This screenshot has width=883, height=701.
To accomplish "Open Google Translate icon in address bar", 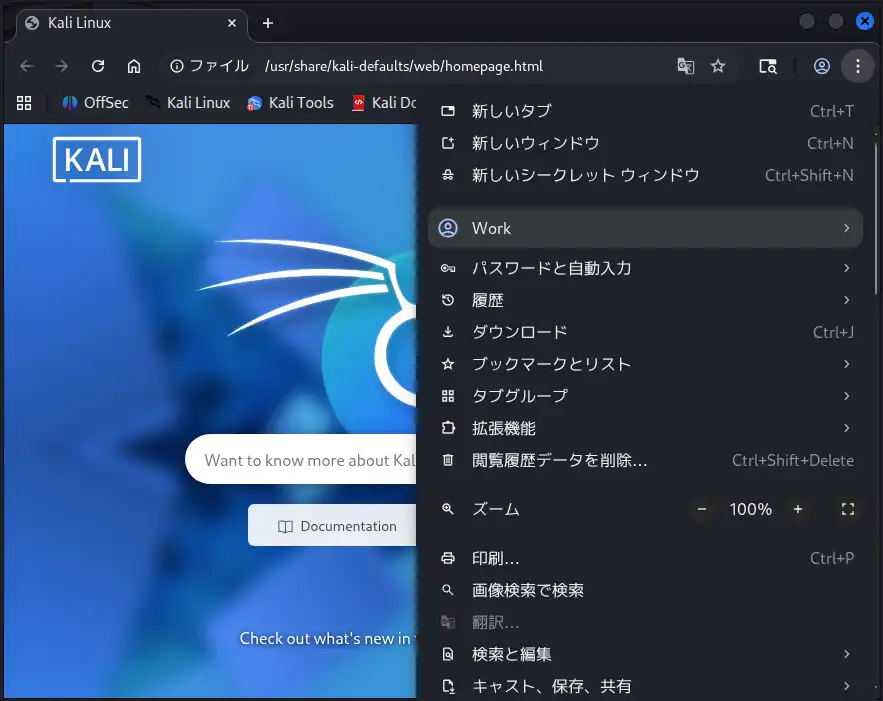I will (686, 66).
